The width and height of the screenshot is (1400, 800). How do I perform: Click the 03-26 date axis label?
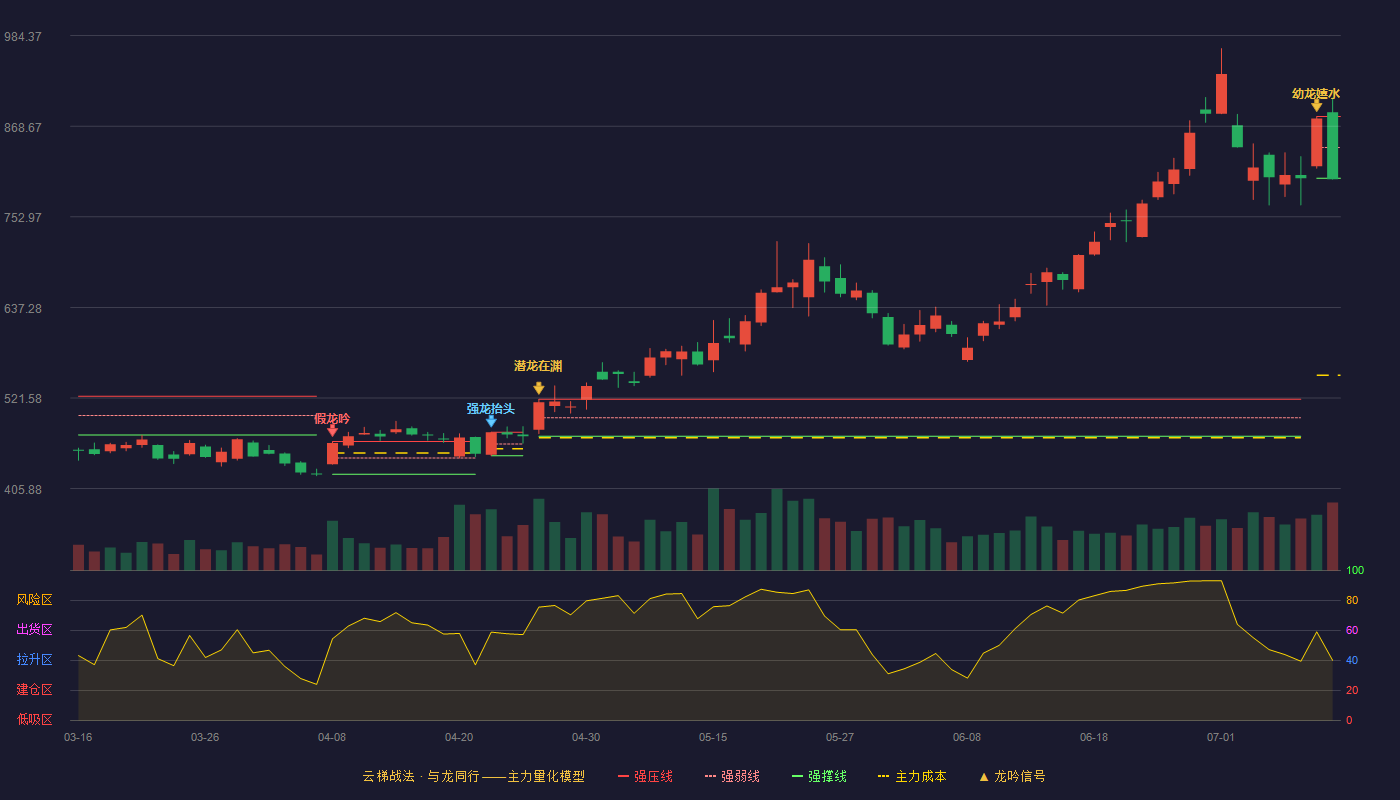point(205,737)
